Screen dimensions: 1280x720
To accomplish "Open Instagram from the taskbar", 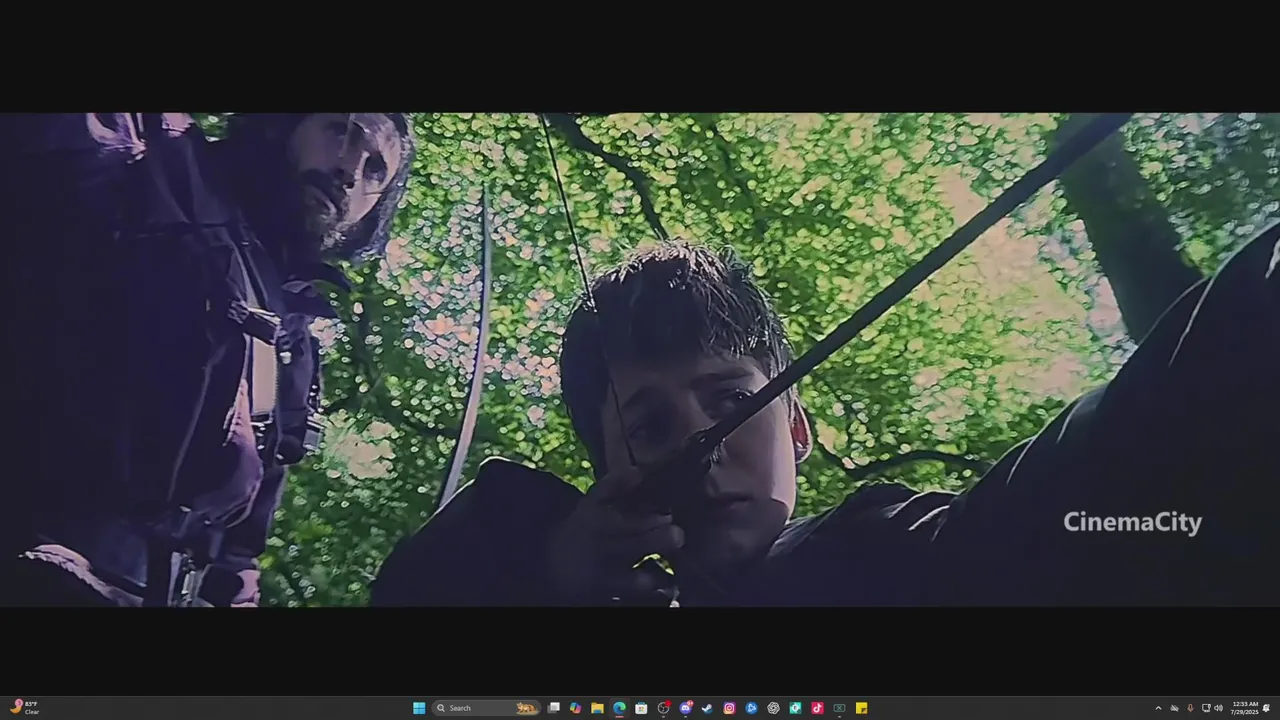I will (x=729, y=708).
